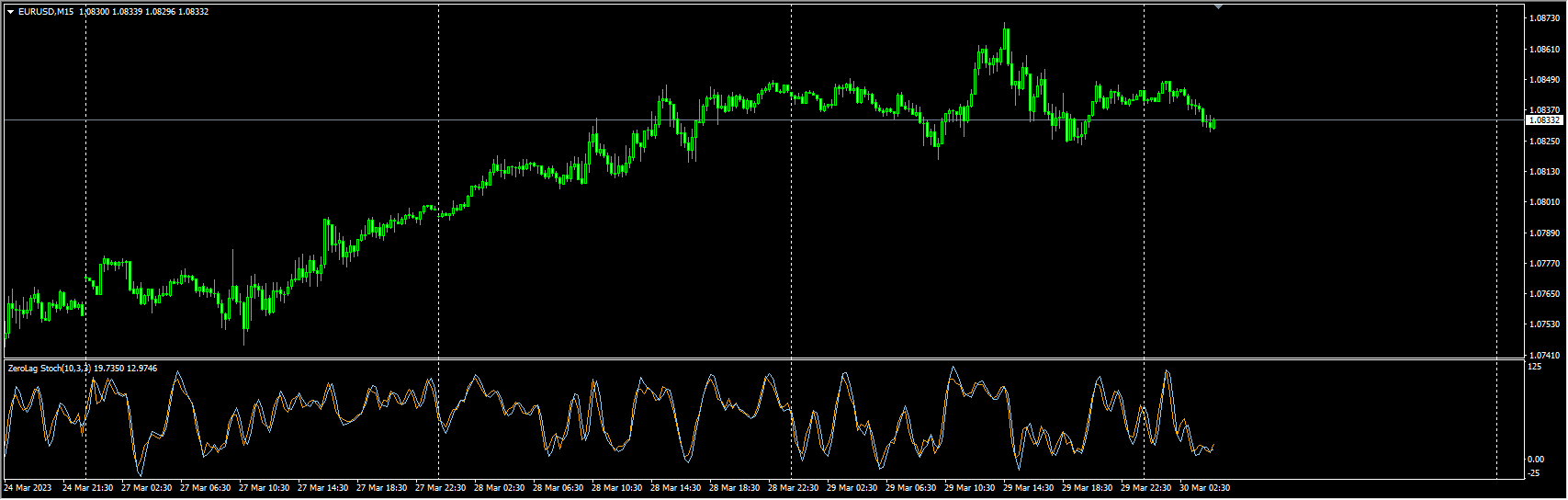
Task: Click the chart shift triangle marker at top
Action: pyautogui.click(x=1218, y=6)
